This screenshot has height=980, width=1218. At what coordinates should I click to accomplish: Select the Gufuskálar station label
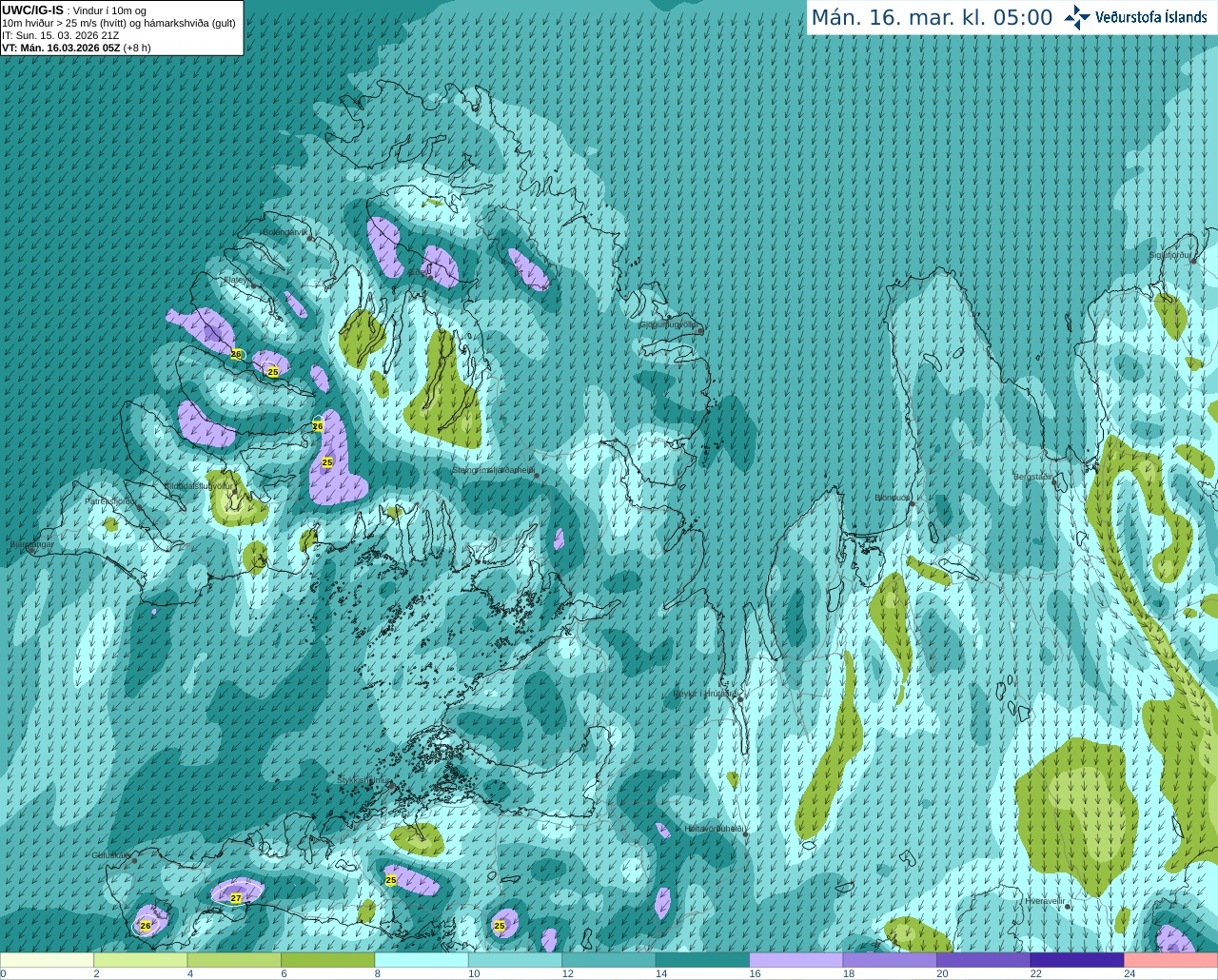click(111, 855)
